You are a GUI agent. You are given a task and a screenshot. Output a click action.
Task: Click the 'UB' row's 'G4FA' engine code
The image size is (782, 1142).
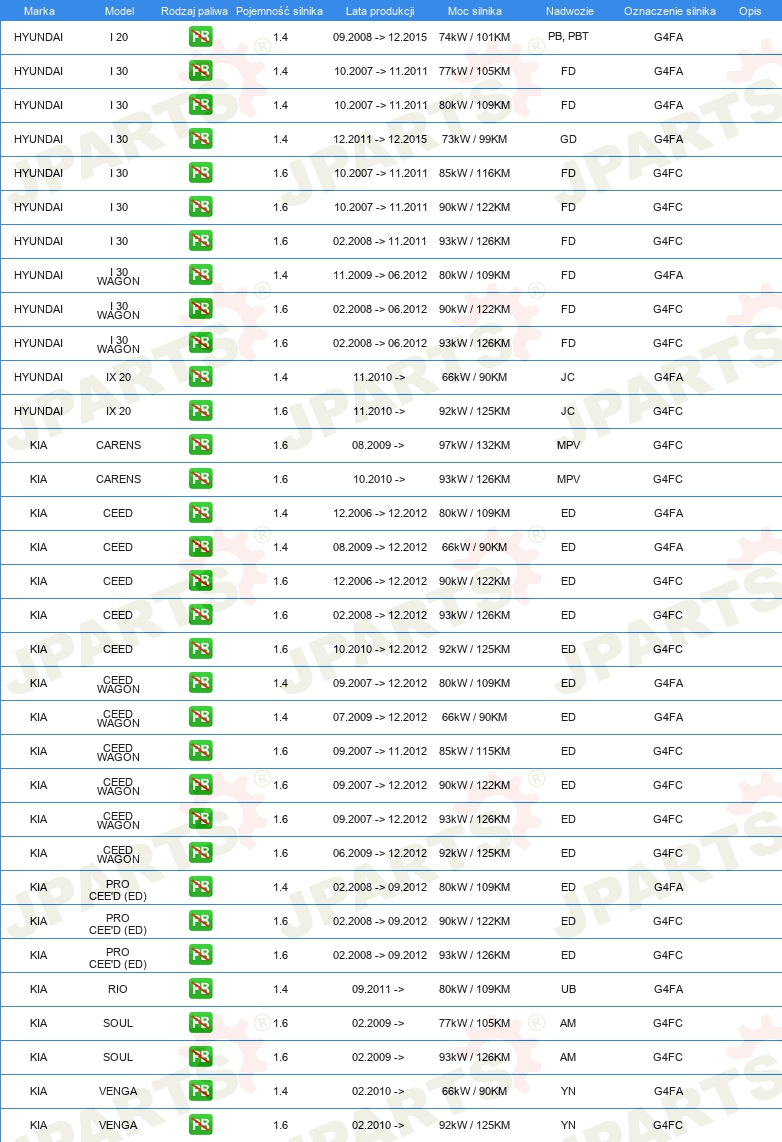coord(668,989)
